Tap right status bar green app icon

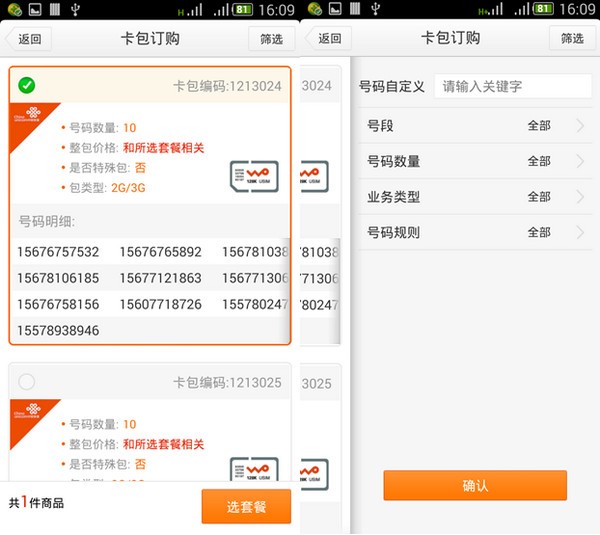[x=315, y=9]
